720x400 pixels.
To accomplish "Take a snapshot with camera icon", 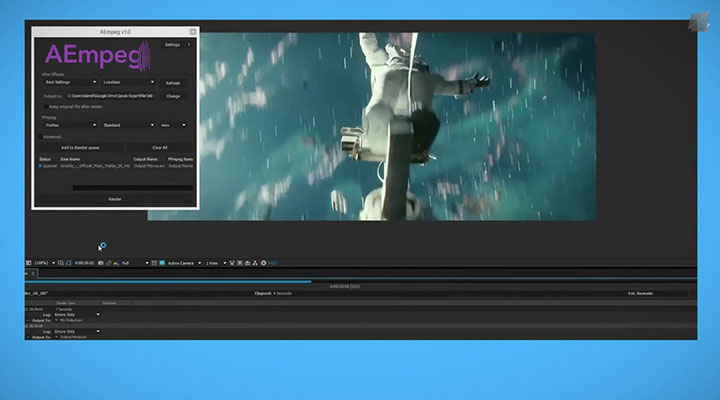I will coord(101,263).
